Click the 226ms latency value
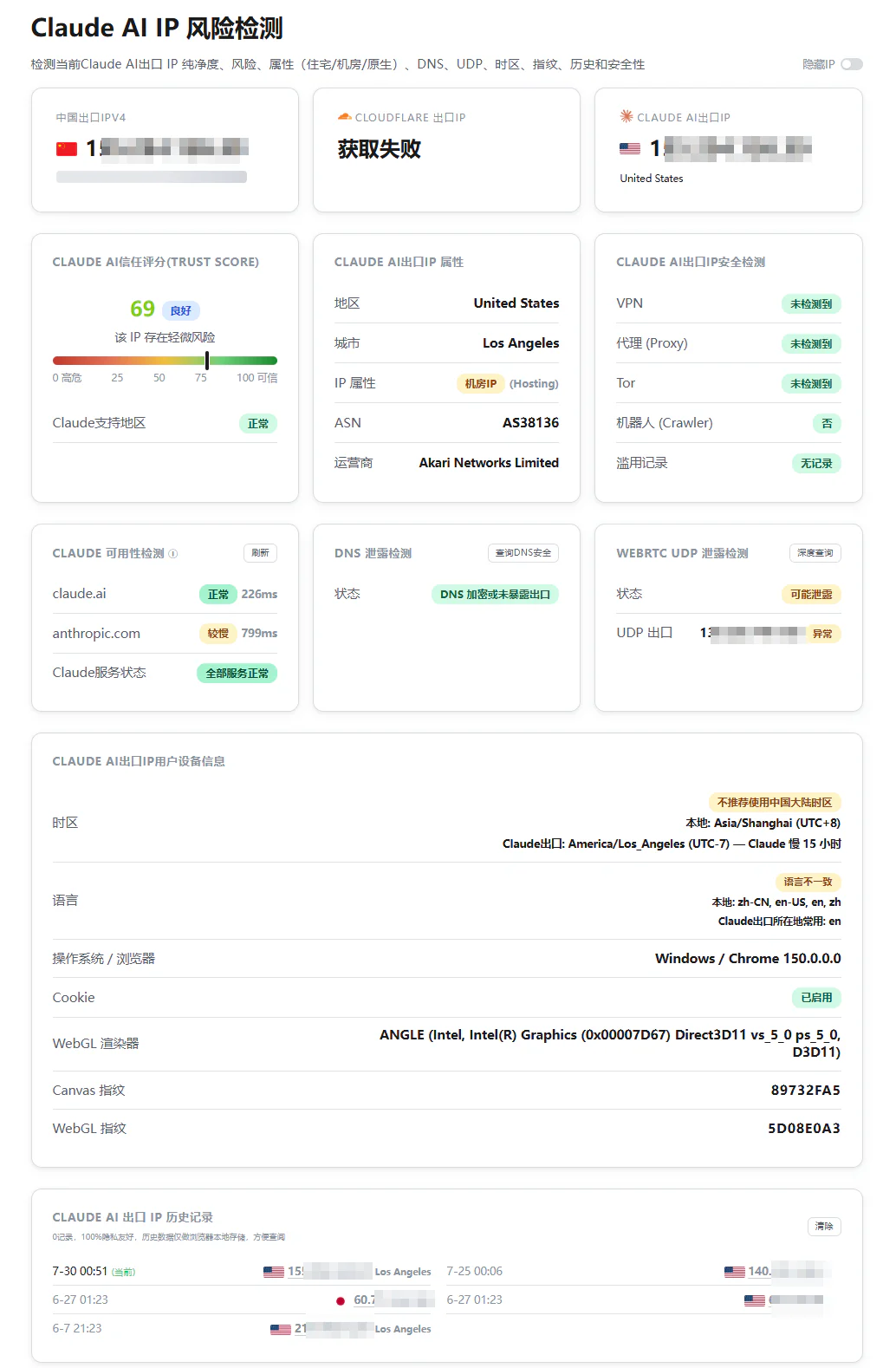 [259, 595]
